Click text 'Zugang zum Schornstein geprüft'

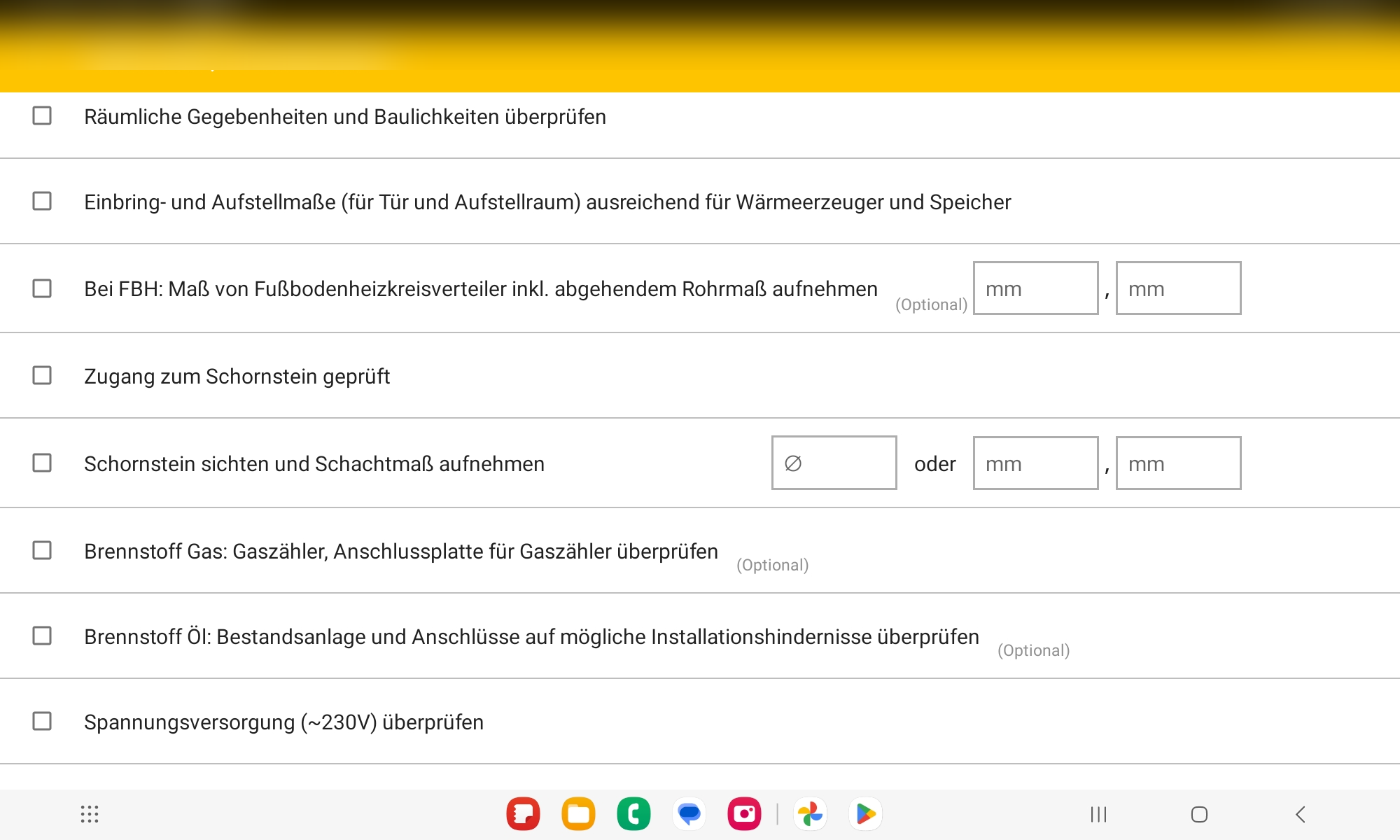(x=237, y=377)
